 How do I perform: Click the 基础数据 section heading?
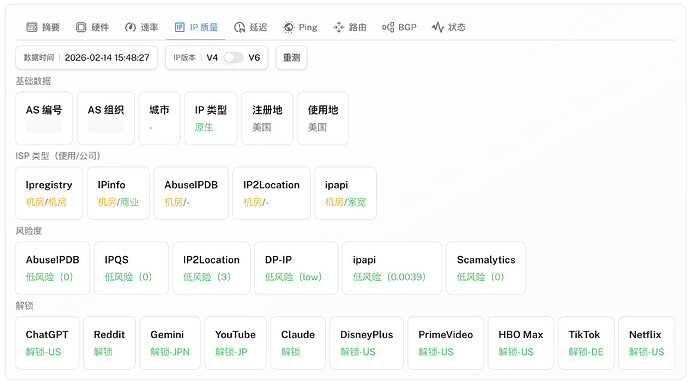click(33, 81)
